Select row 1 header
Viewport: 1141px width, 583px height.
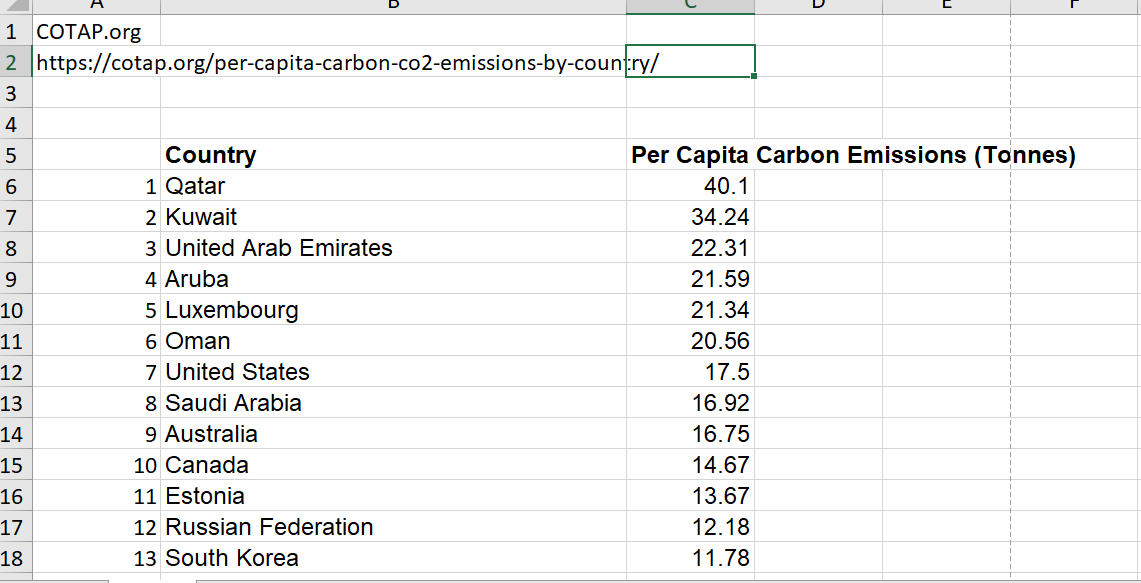click(x=15, y=31)
